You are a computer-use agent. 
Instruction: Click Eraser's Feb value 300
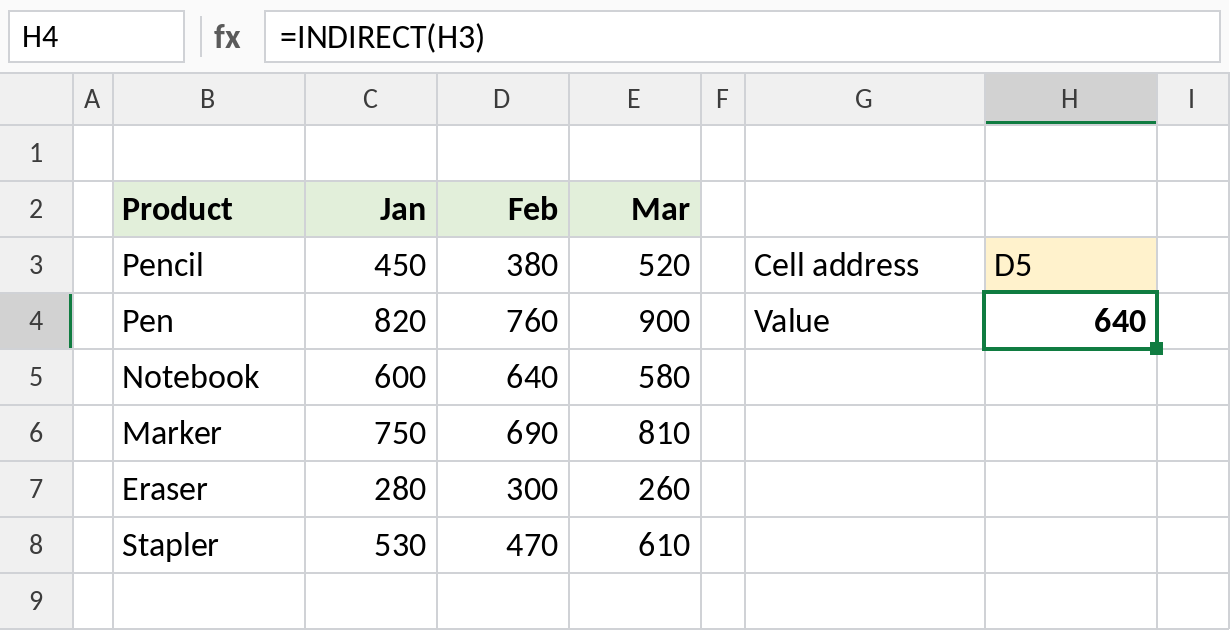tap(503, 489)
